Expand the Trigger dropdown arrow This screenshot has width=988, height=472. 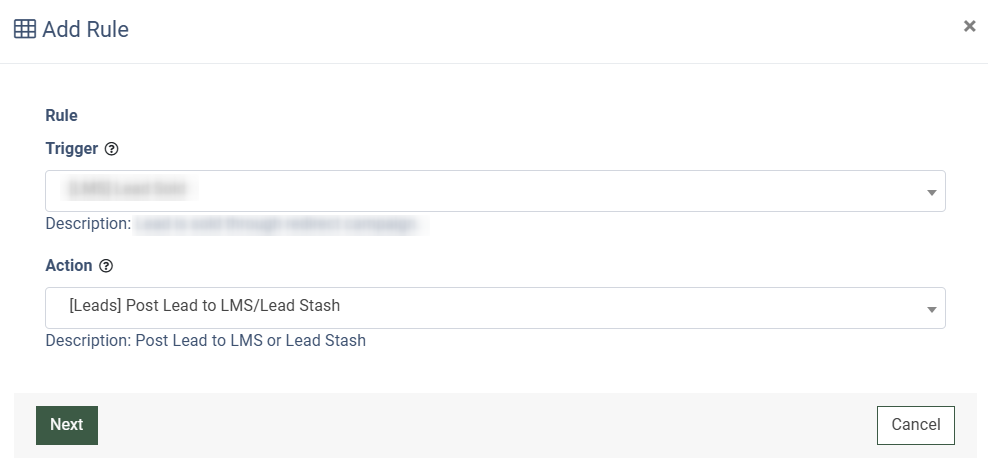point(931,192)
